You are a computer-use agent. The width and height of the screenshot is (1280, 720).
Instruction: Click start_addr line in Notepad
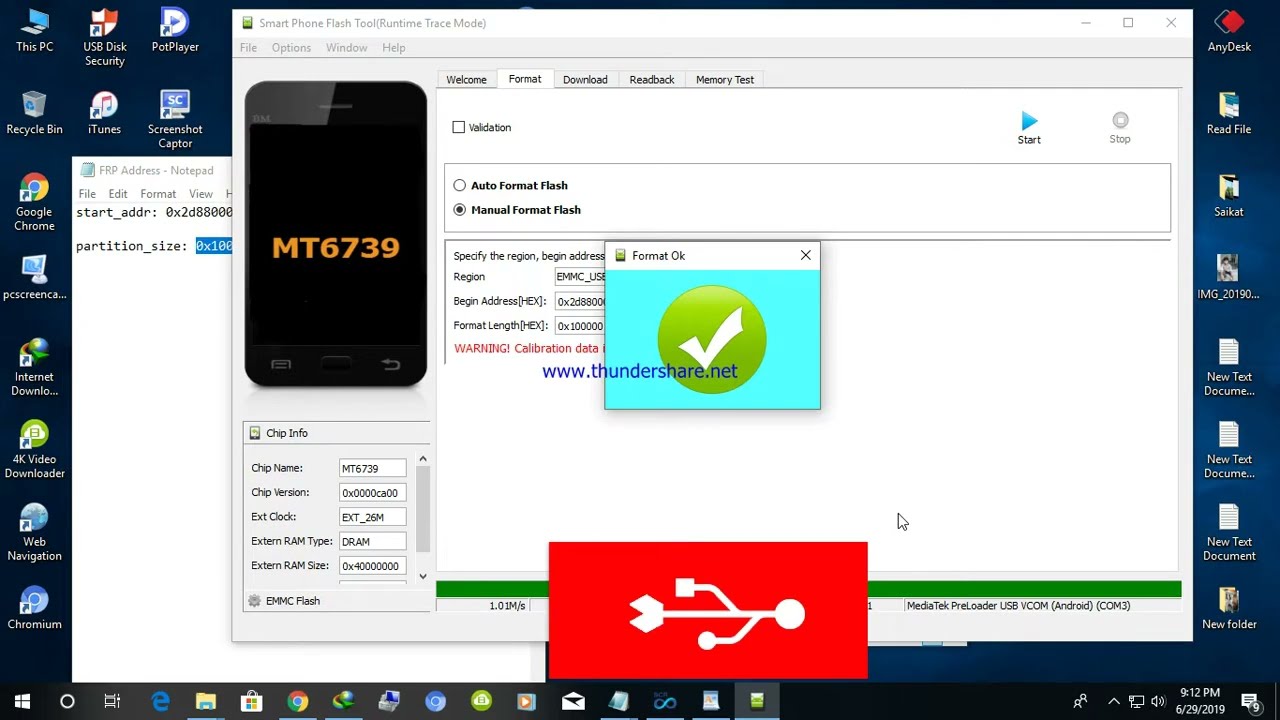point(154,212)
